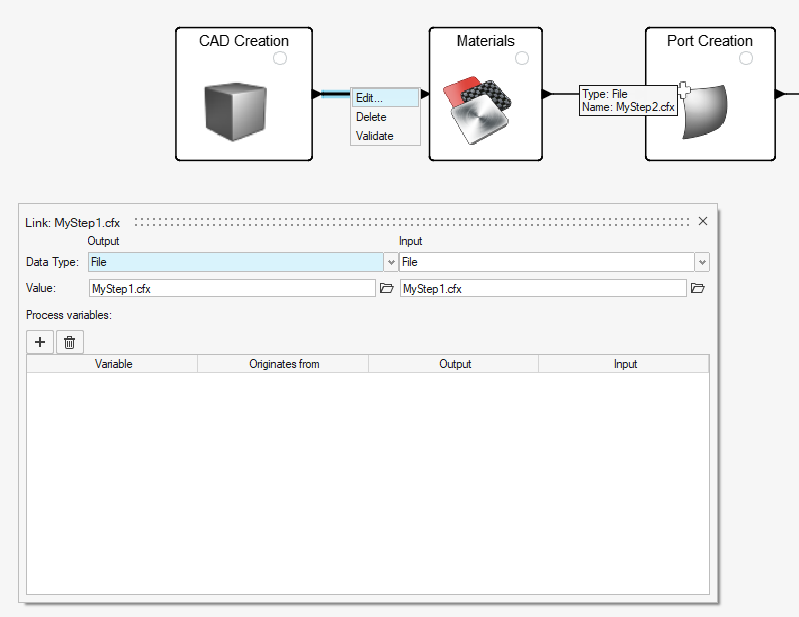The image size is (799, 617).
Task: Toggle the CAD Creation status circle
Action: (x=280, y=59)
